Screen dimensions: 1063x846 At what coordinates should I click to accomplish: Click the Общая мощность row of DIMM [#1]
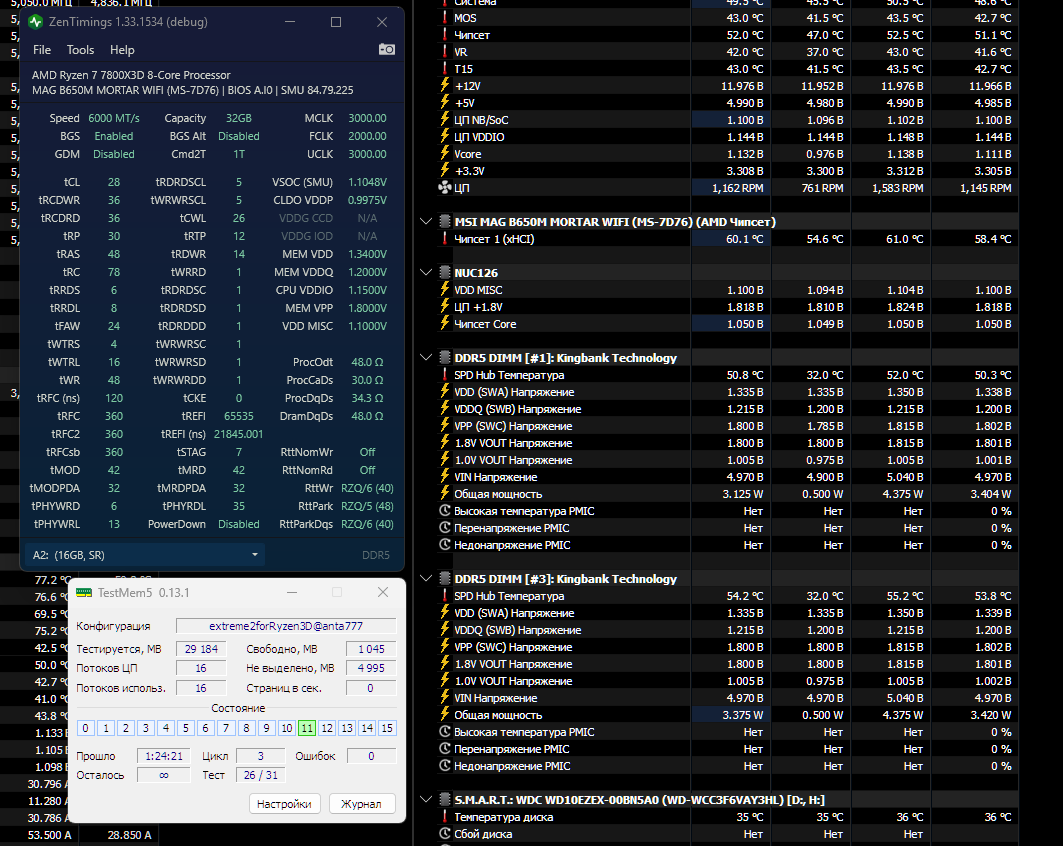click(x=727, y=494)
